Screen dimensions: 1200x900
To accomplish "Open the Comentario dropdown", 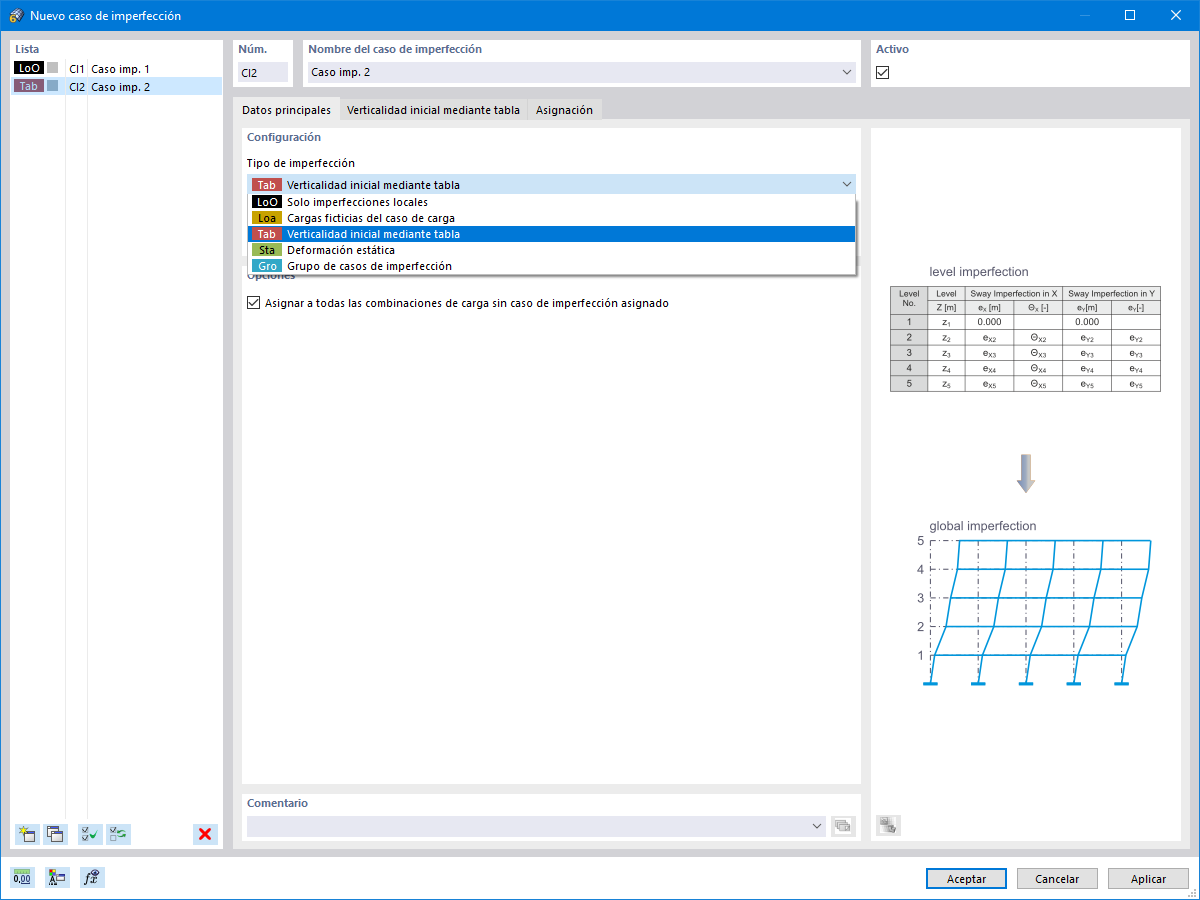I will pos(818,826).
